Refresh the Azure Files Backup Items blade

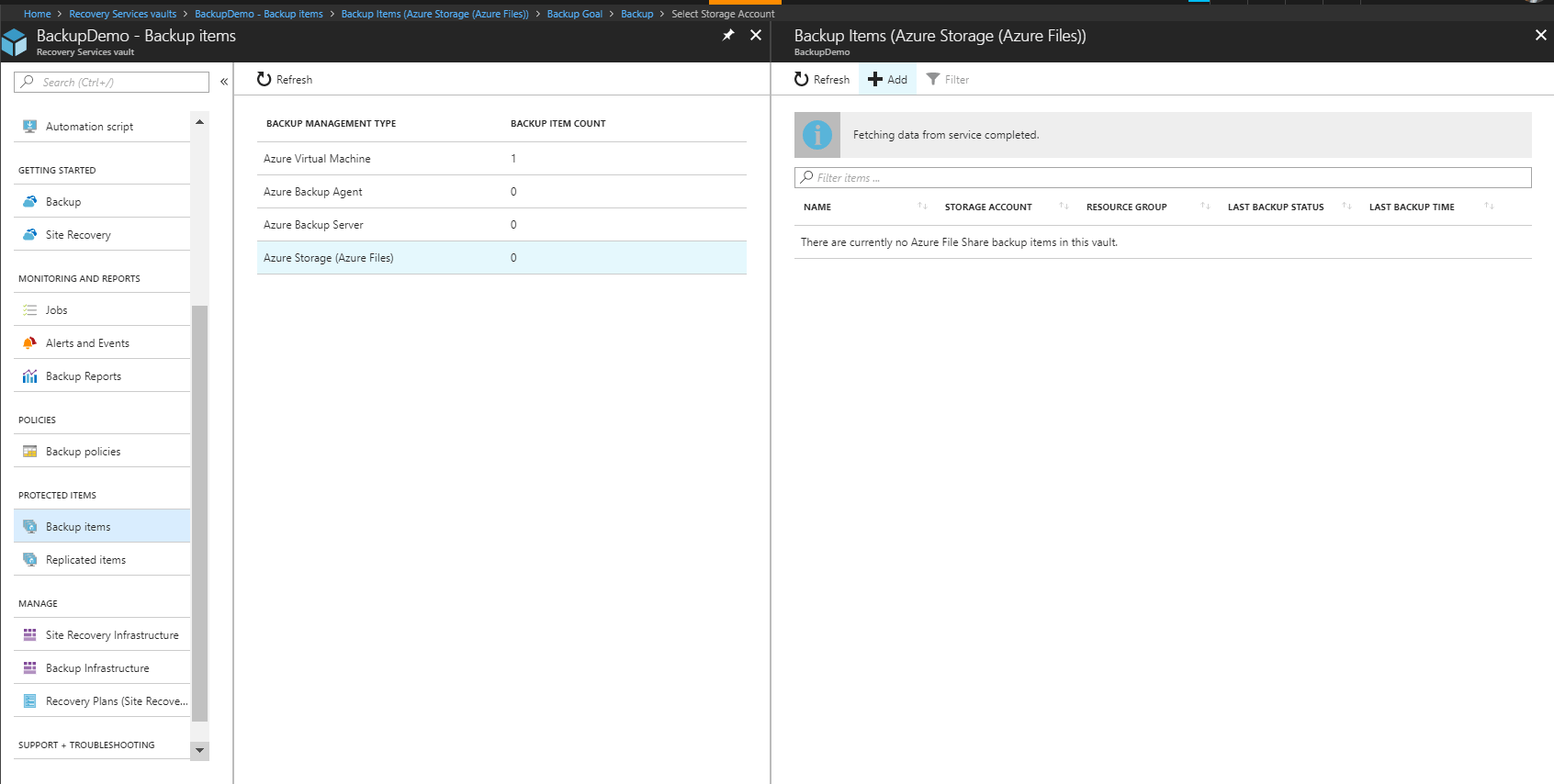click(822, 80)
